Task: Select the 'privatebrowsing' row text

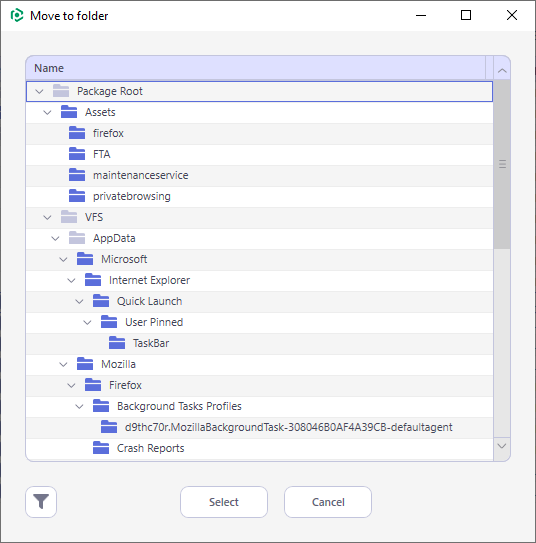Action: point(132,196)
